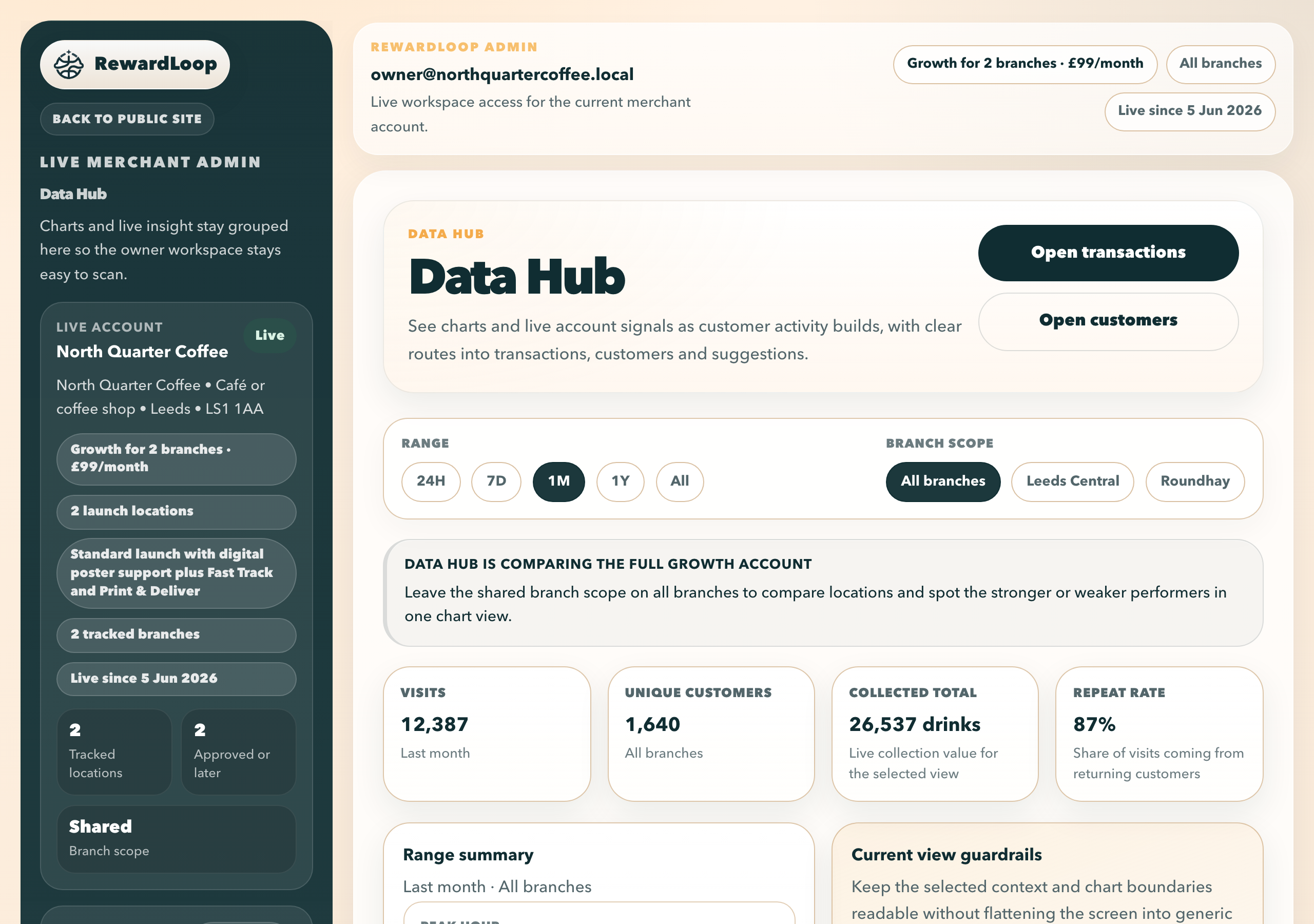1314x924 pixels.
Task: Select the 24H range
Action: 431,482
